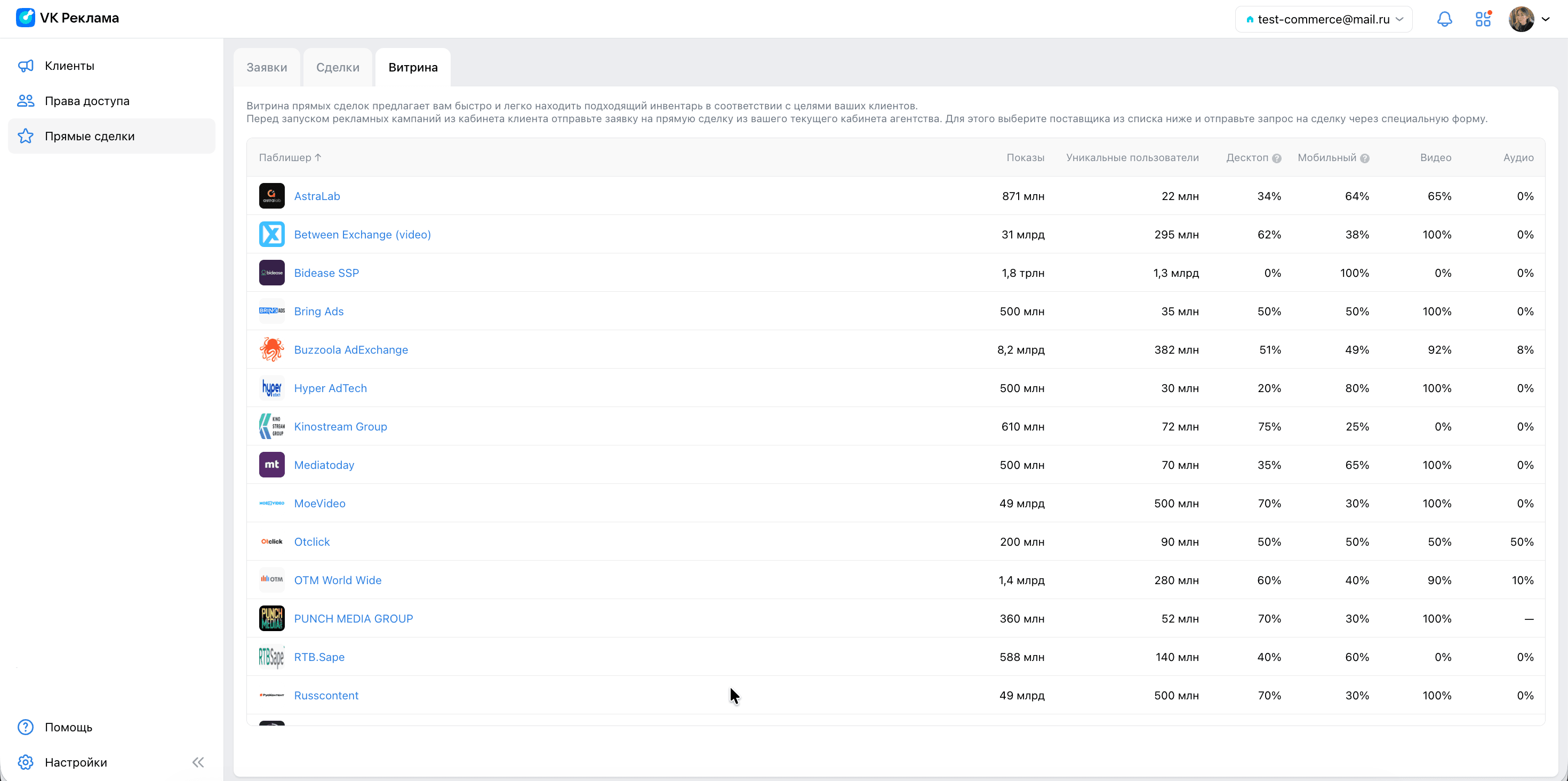Click the VK Реклама logo

[68, 18]
